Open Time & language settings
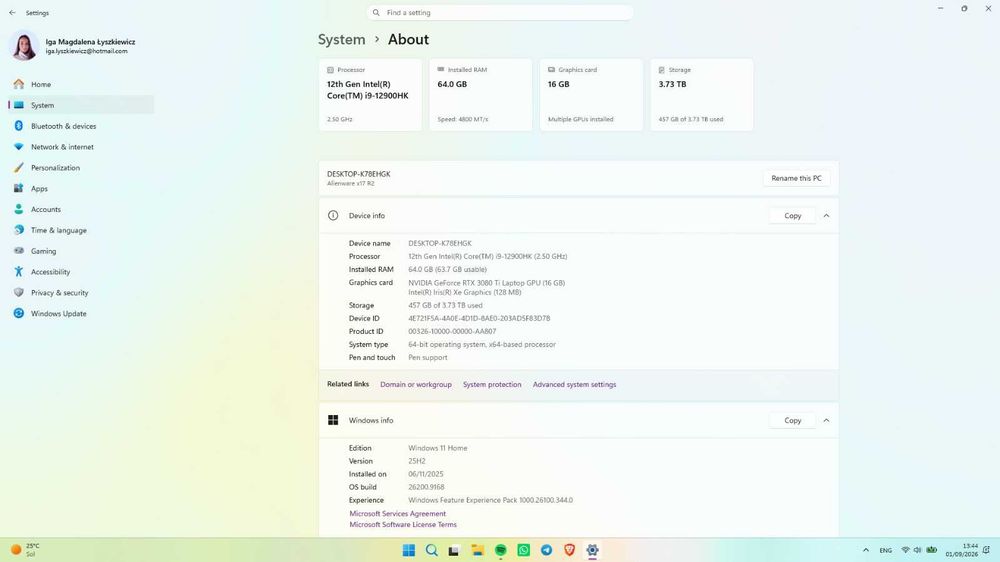Image resolution: width=1000 pixels, height=562 pixels. (81, 230)
